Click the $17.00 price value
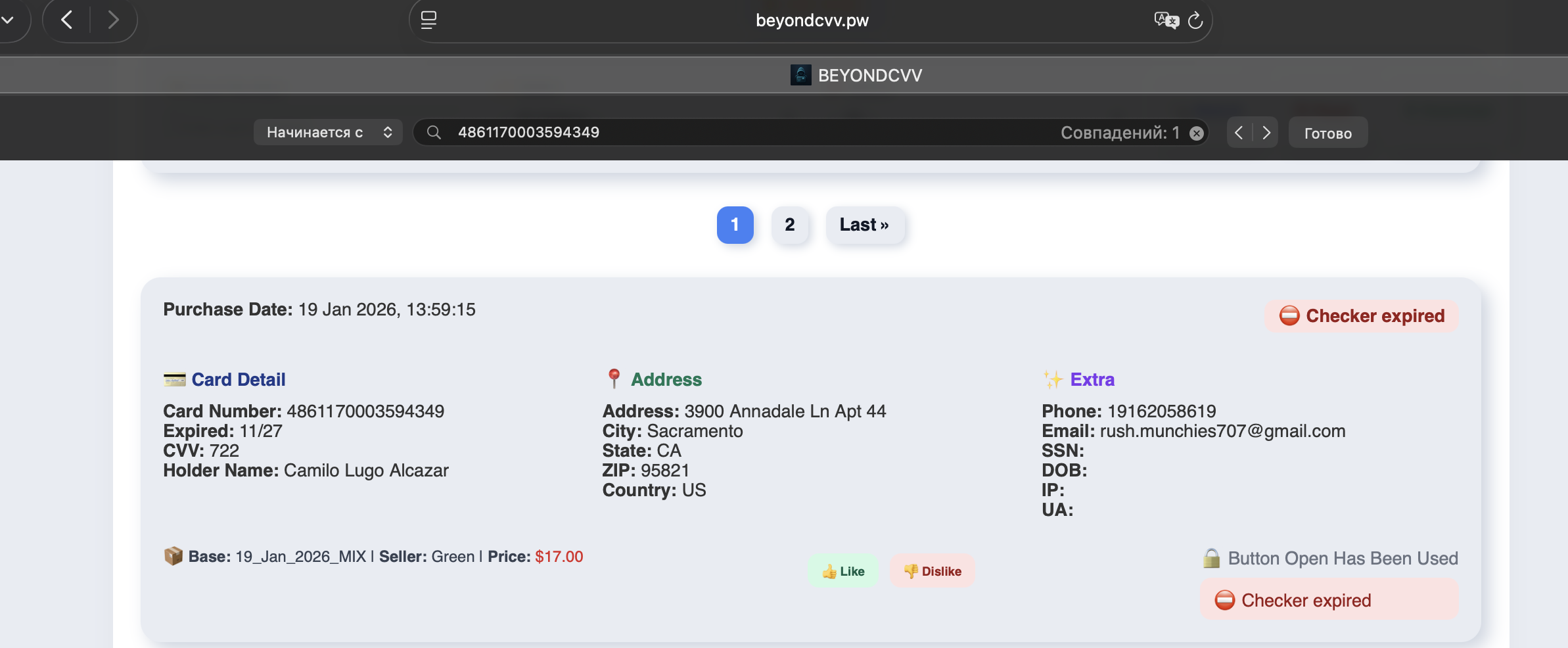Viewport: 1568px width, 648px height. [x=559, y=557]
